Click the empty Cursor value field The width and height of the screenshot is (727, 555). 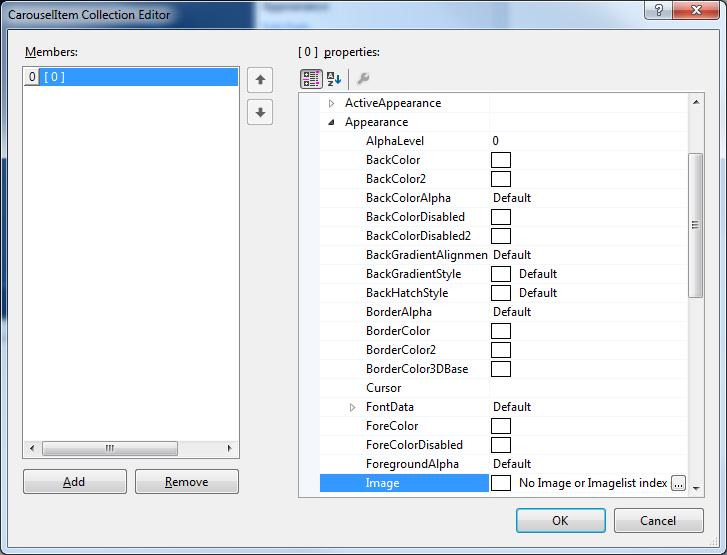click(x=588, y=388)
